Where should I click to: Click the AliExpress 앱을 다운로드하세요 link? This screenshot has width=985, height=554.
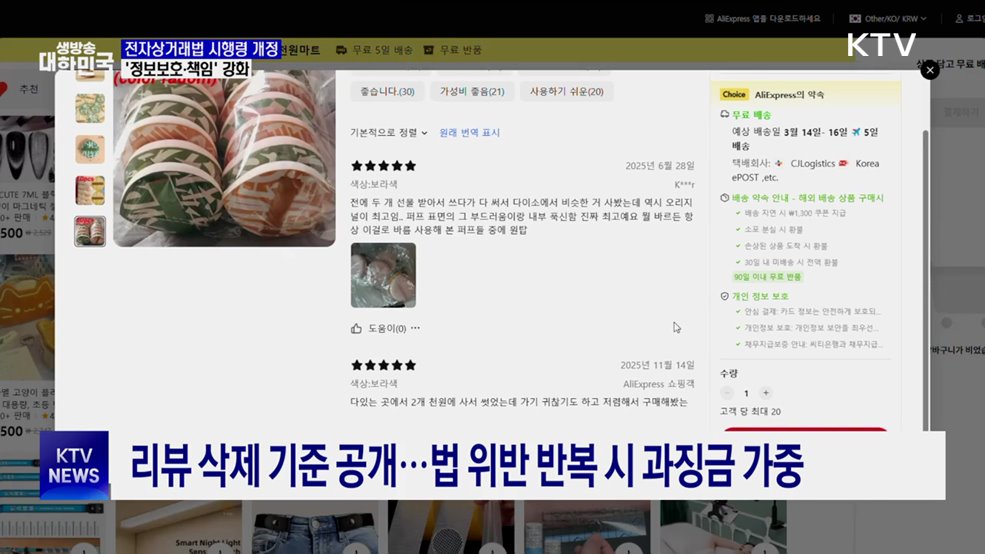coord(768,19)
